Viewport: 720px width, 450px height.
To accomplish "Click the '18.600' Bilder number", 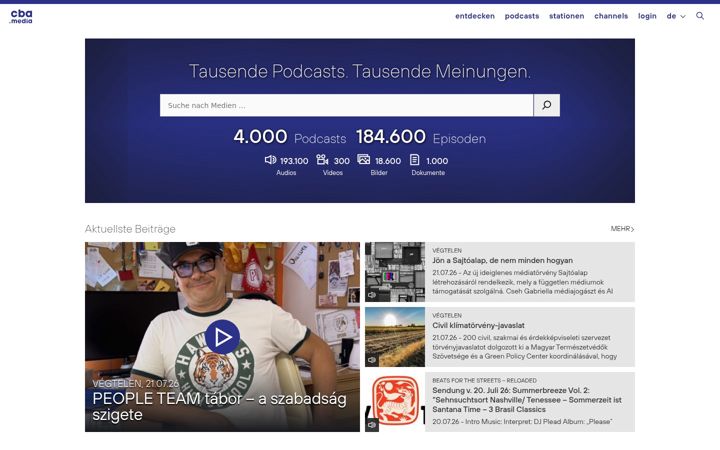I will pyautogui.click(x=388, y=161).
